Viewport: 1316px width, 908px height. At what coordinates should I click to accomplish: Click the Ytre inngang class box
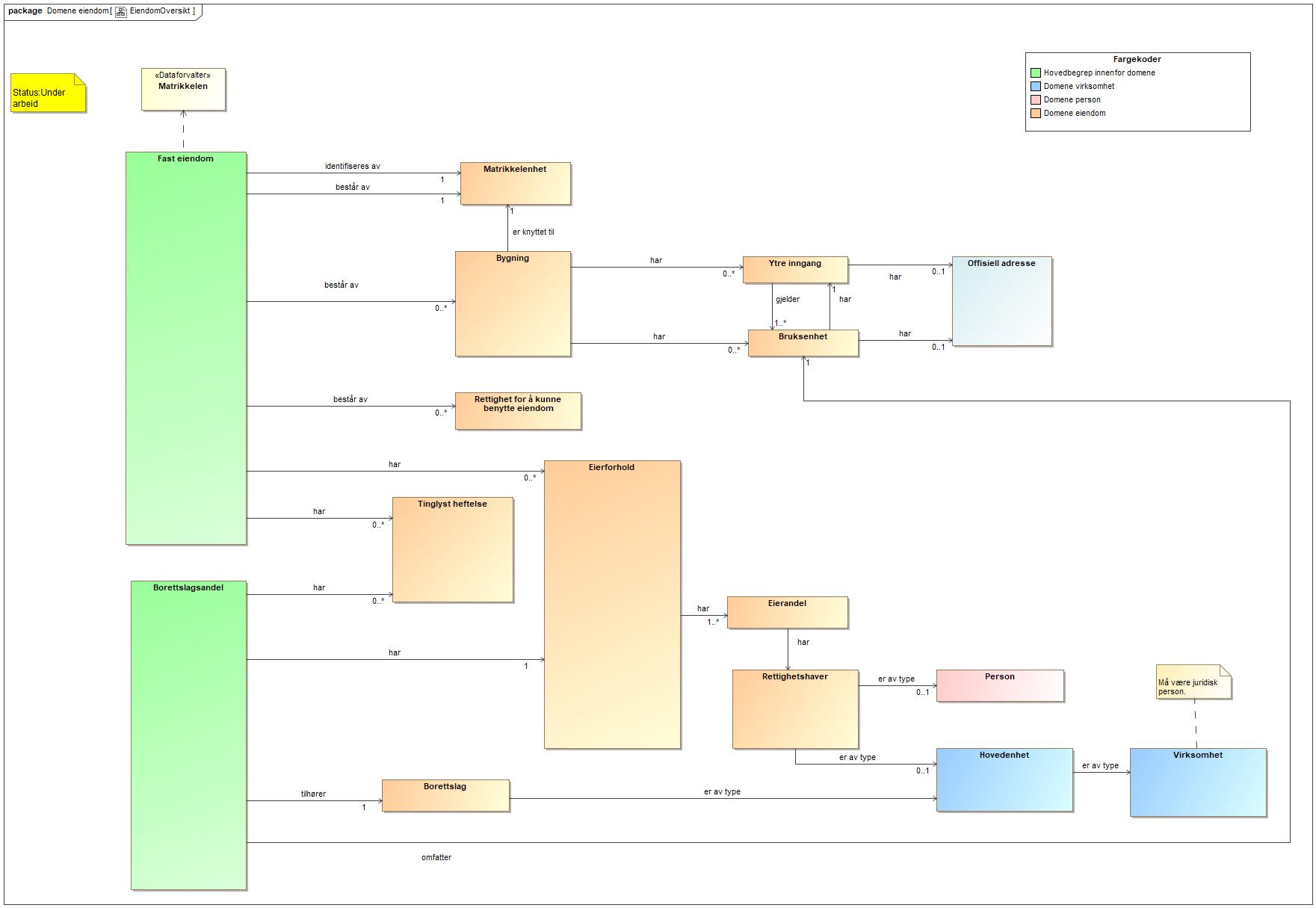[x=794, y=270]
